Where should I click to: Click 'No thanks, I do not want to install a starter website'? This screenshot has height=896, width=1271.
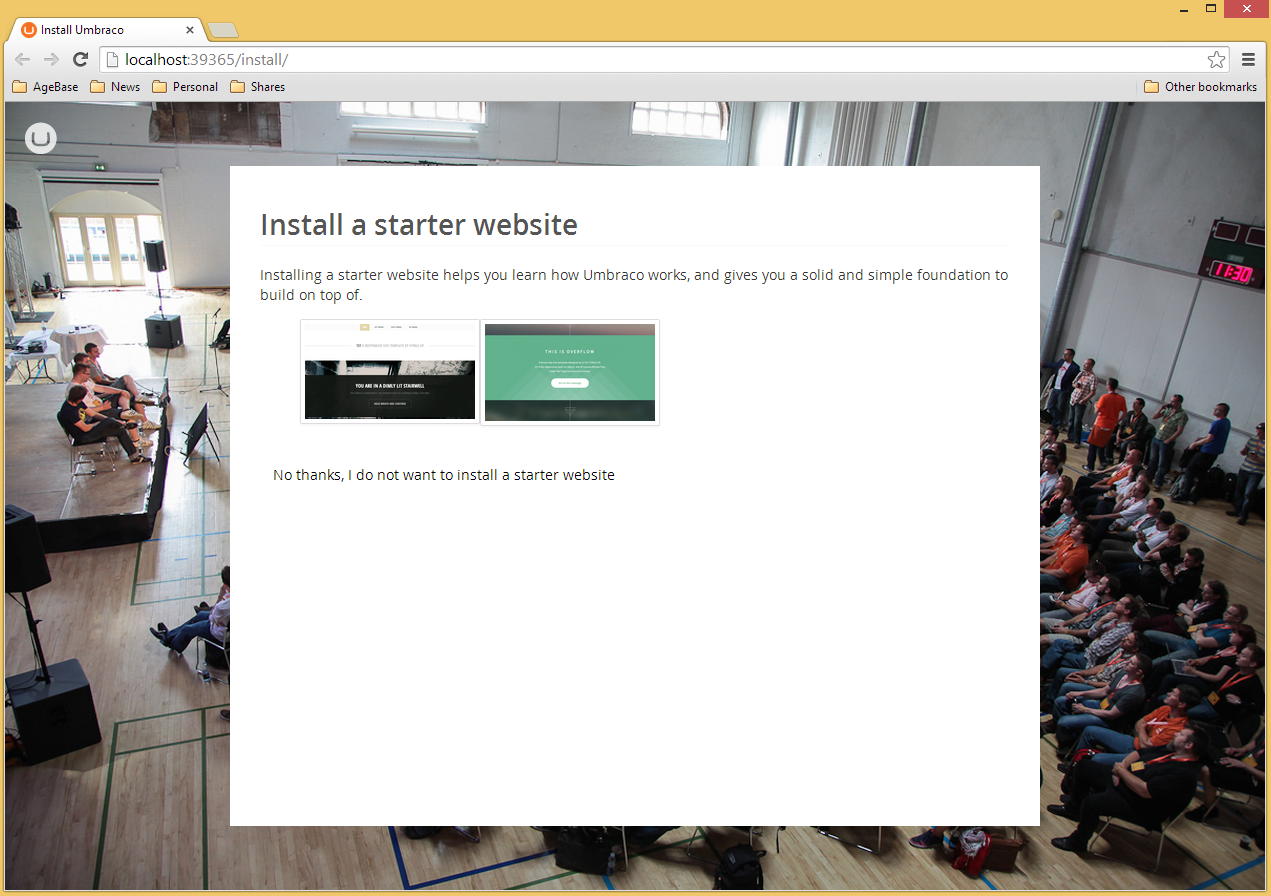(x=444, y=475)
